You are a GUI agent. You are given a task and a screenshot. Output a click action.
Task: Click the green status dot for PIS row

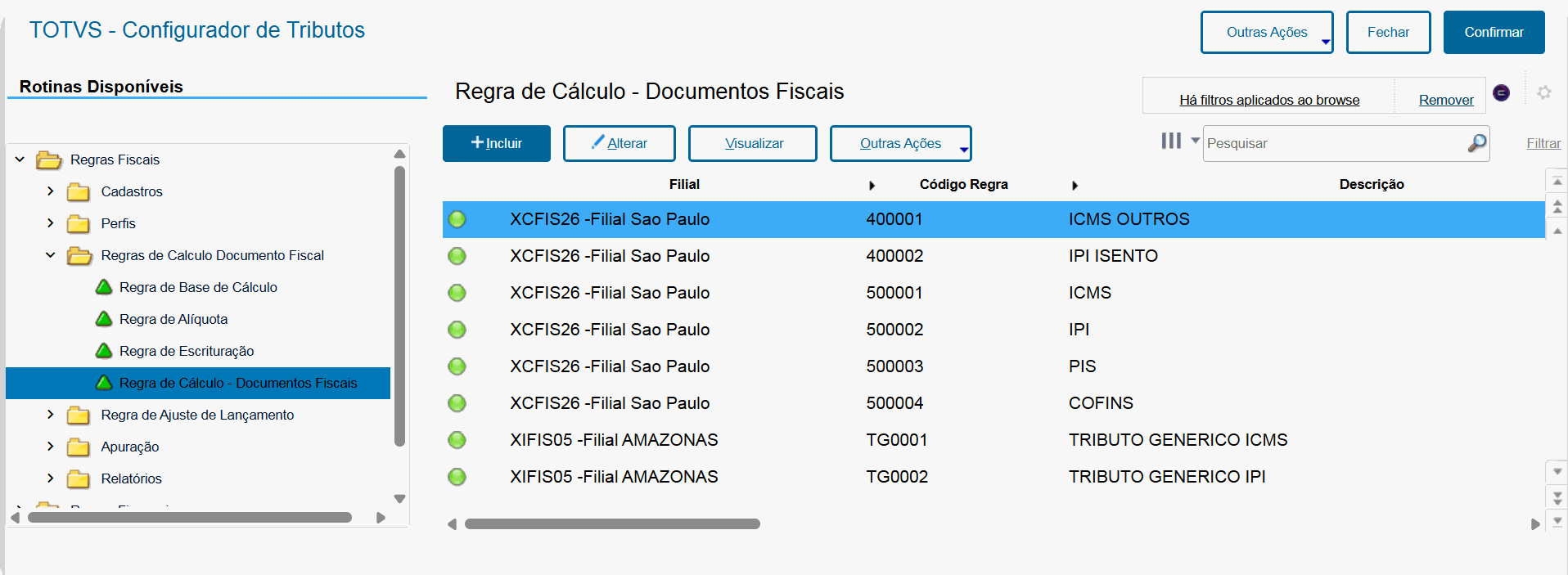point(457,366)
